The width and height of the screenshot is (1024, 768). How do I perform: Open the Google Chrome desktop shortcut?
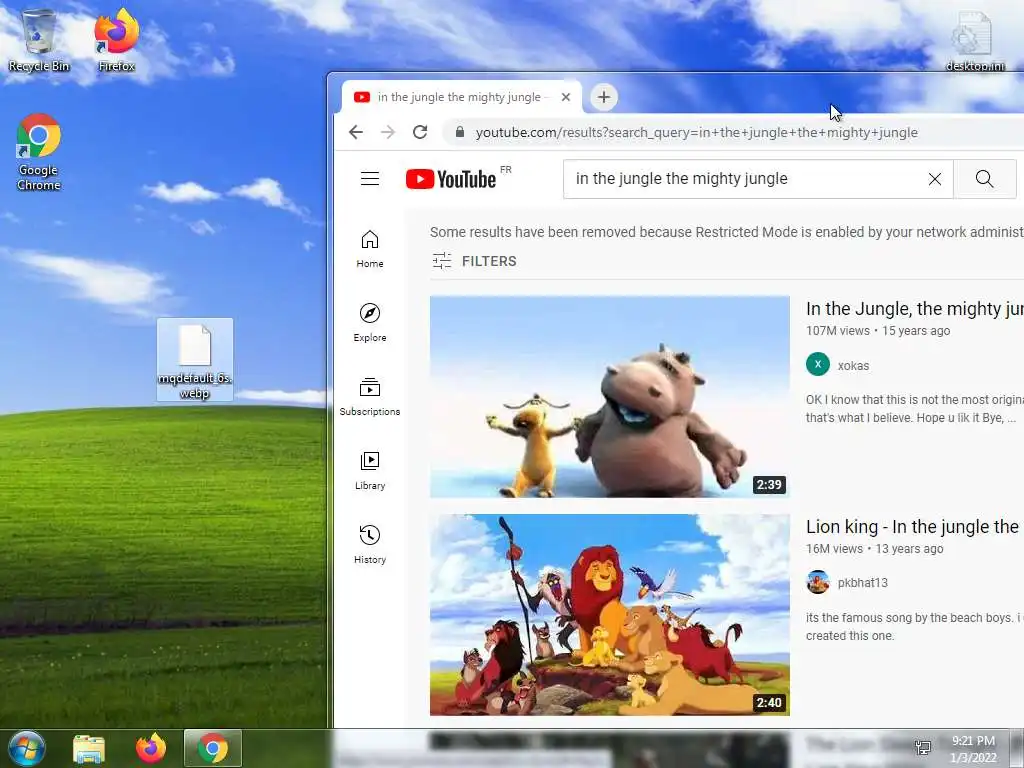tap(39, 152)
